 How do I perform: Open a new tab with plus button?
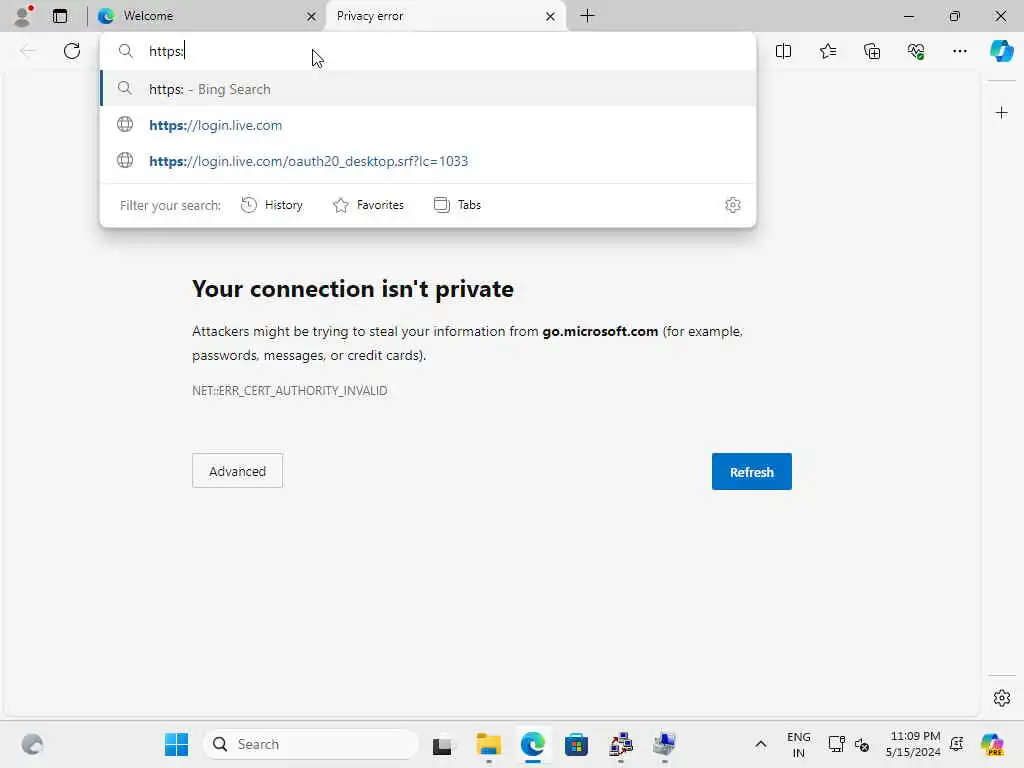[x=587, y=16]
